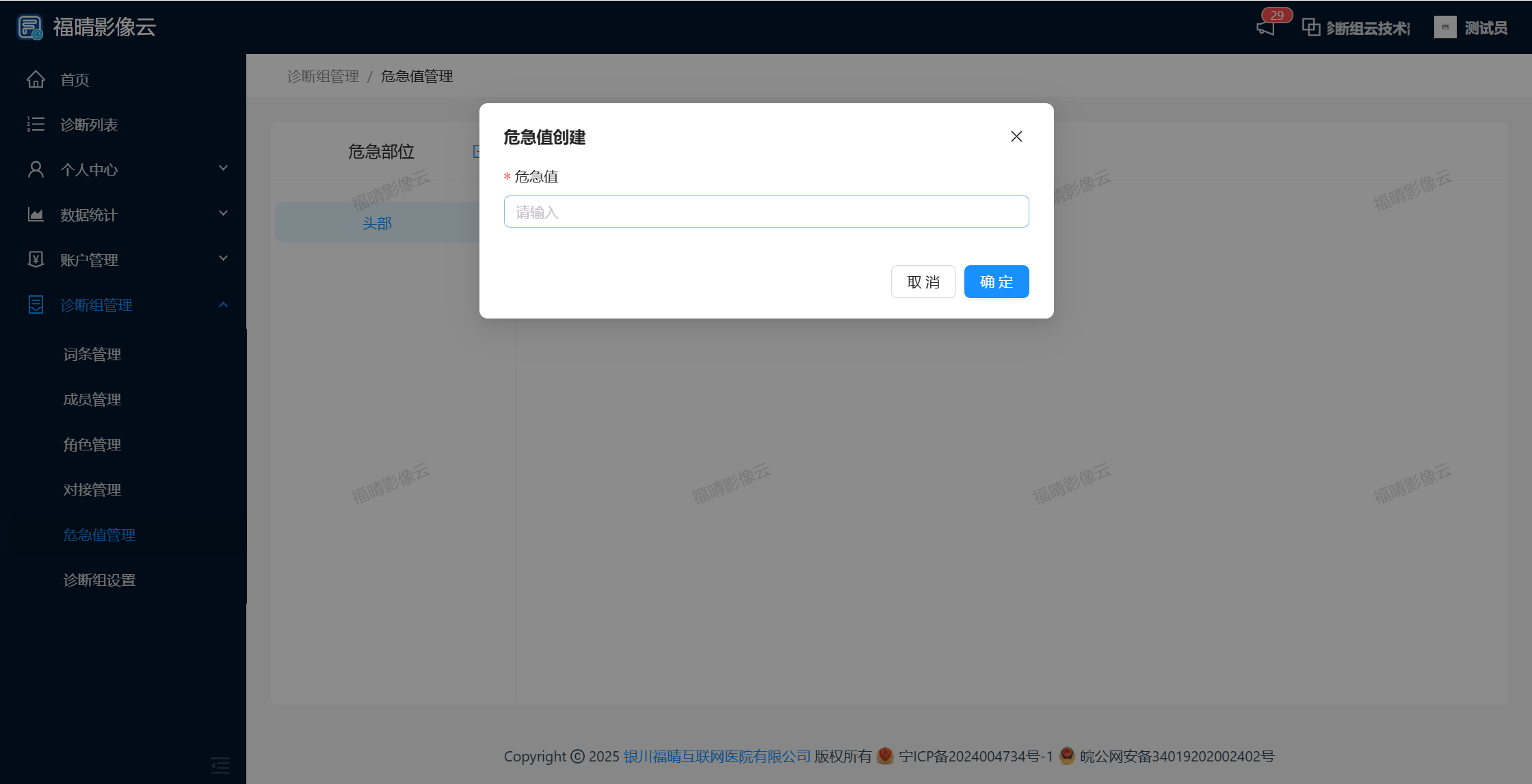Viewport: 1532px width, 784px height.
Task: Click the 危急值 text input field
Action: point(766,212)
